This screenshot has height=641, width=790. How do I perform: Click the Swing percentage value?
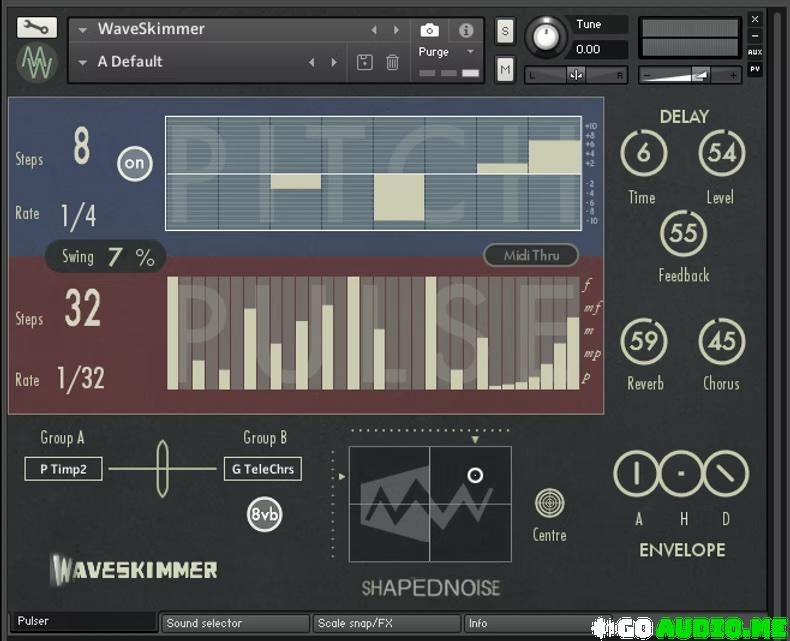click(x=130, y=257)
